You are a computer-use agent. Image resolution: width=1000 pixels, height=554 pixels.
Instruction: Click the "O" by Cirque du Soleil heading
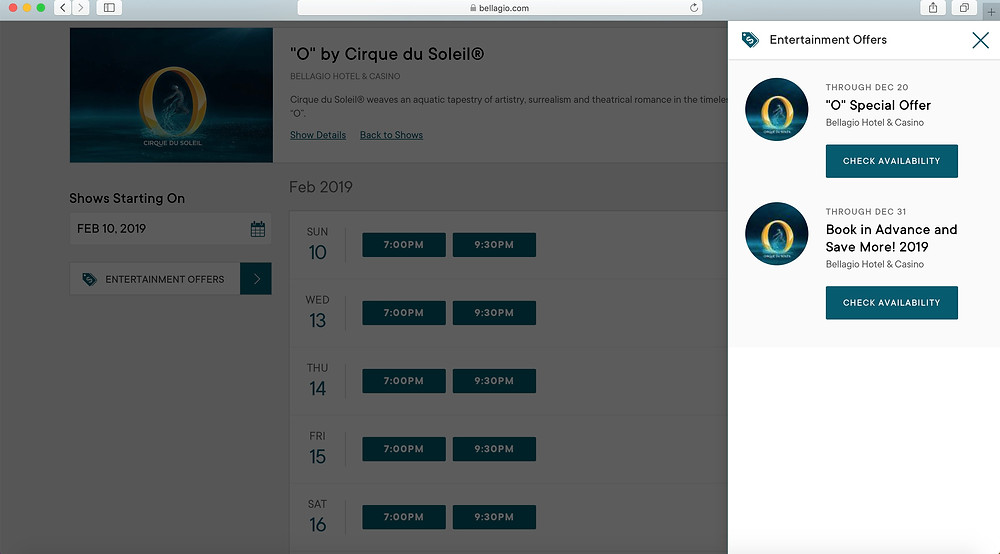(386, 54)
